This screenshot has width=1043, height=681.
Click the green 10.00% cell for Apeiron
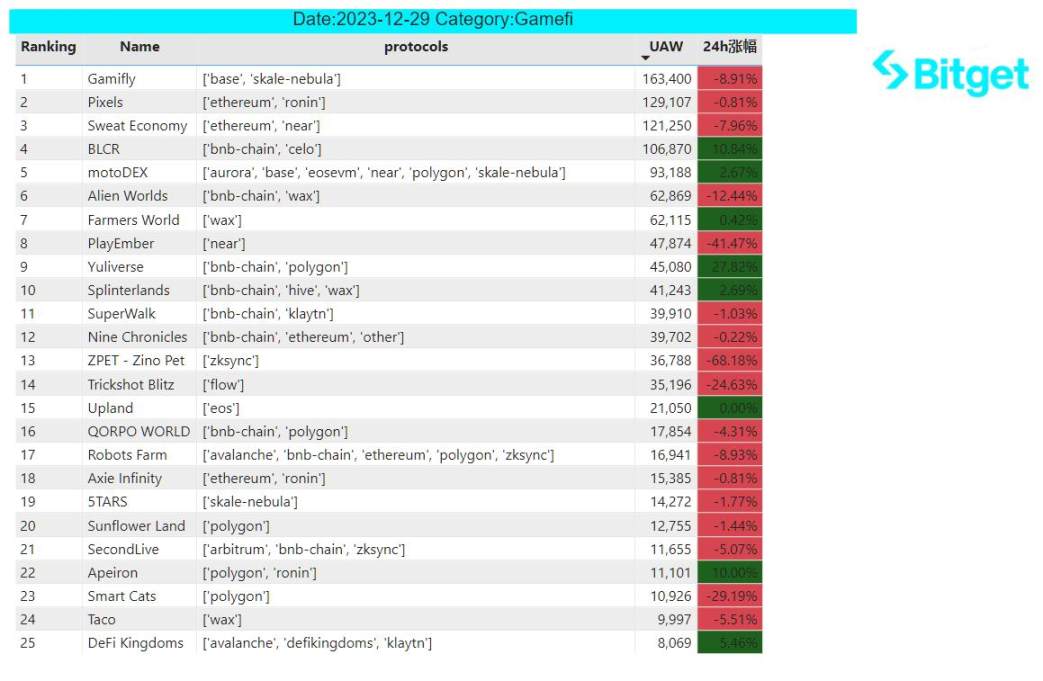pos(730,573)
